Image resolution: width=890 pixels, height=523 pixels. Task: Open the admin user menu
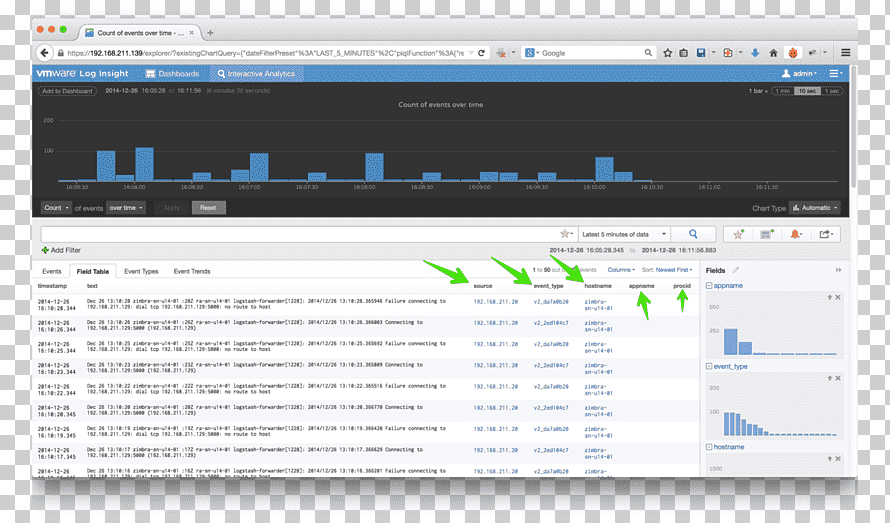[x=799, y=73]
